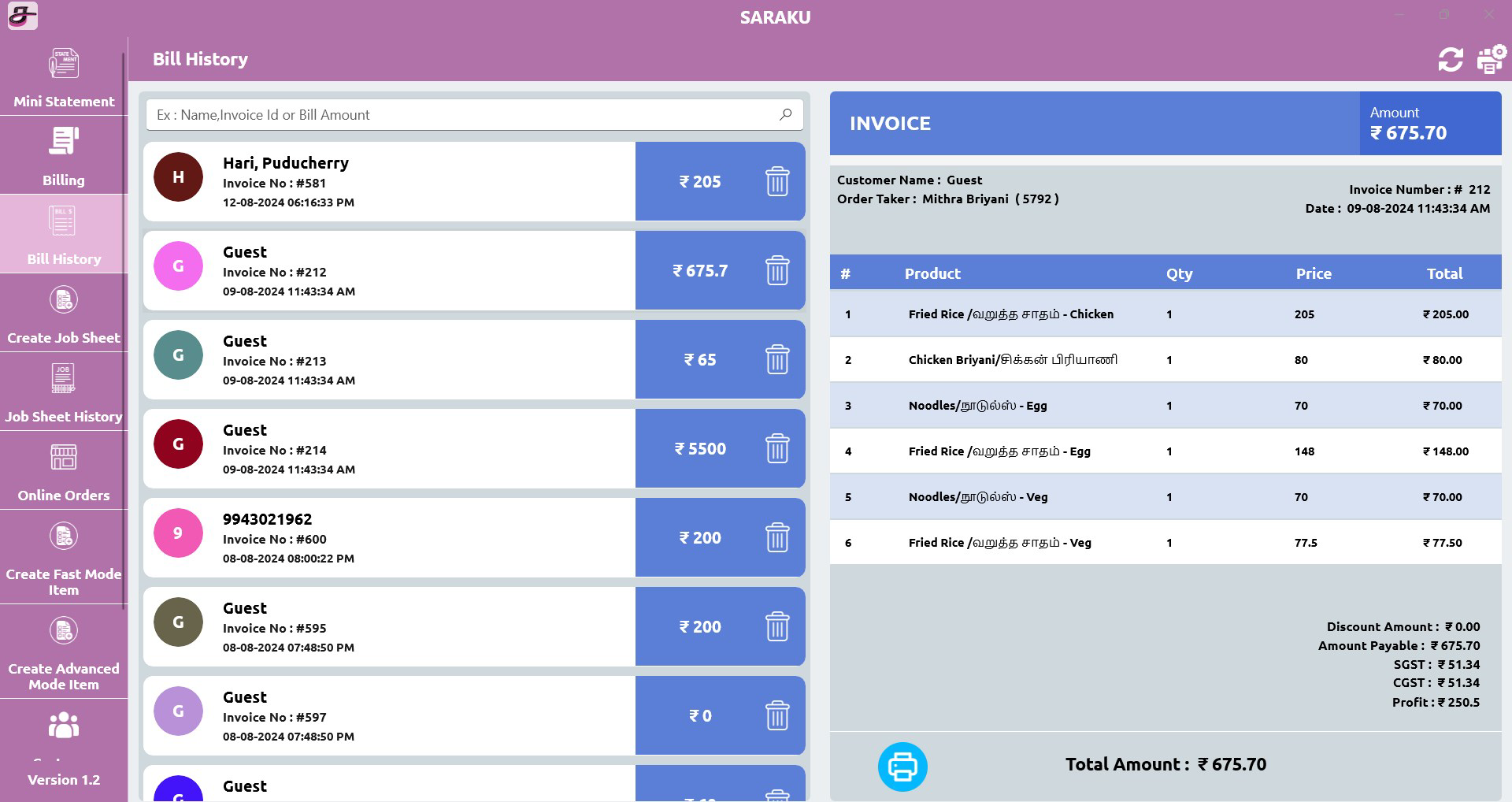The height and width of the screenshot is (802, 1512).
Task: Click the H avatar for Hari, Puducherry
Action: 178,177
